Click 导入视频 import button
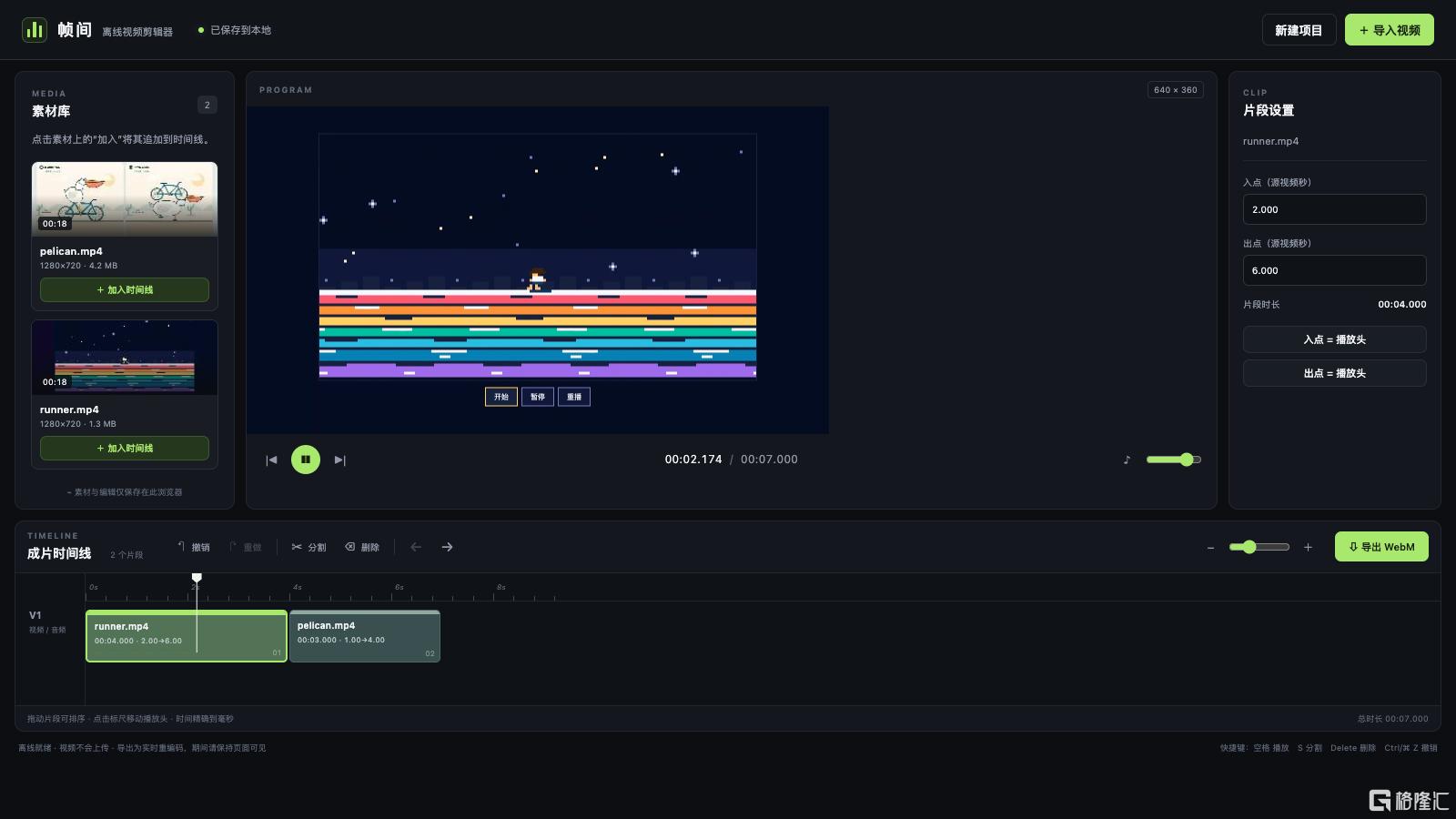The width and height of the screenshot is (1456, 819). pyautogui.click(x=1390, y=30)
